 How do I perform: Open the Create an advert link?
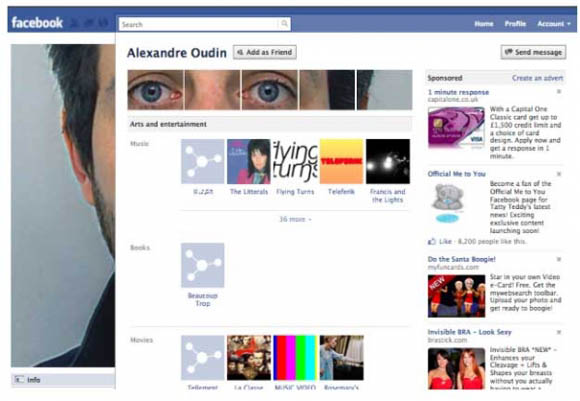(x=537, y=78)
